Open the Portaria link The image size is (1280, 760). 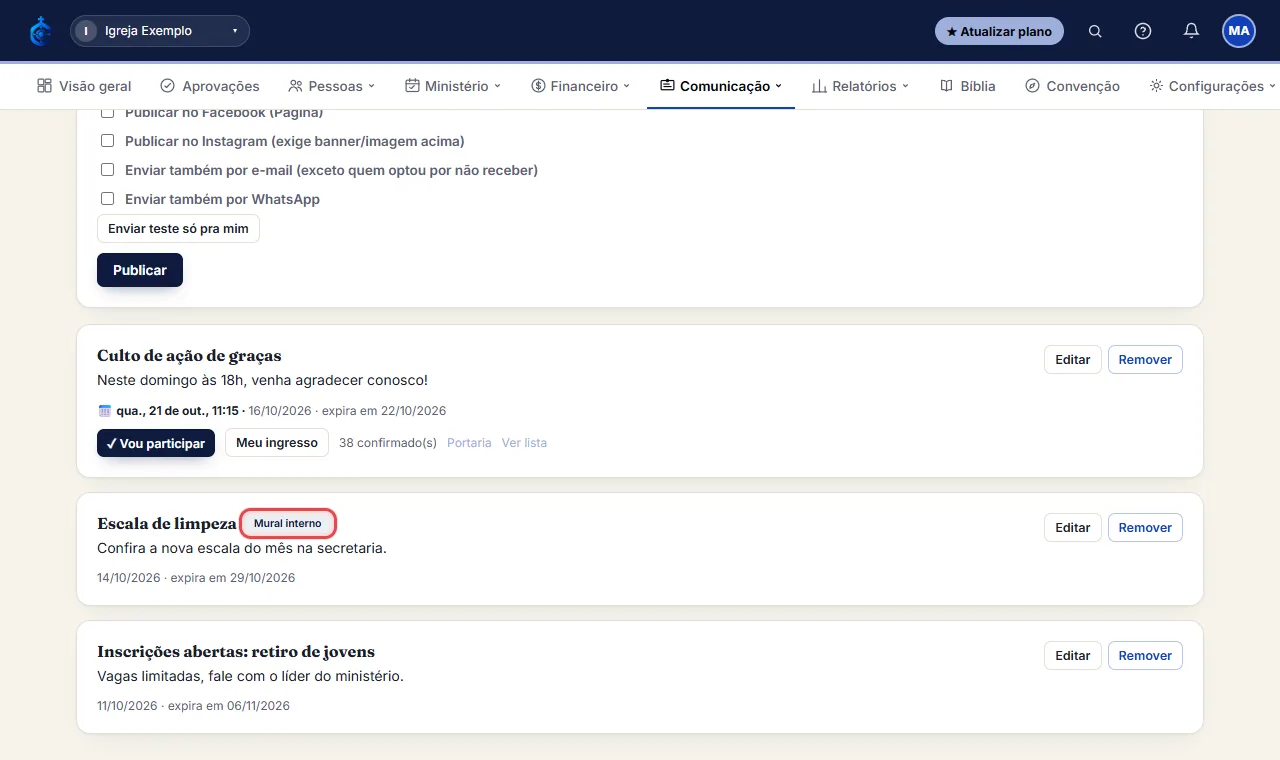(469, 443)
